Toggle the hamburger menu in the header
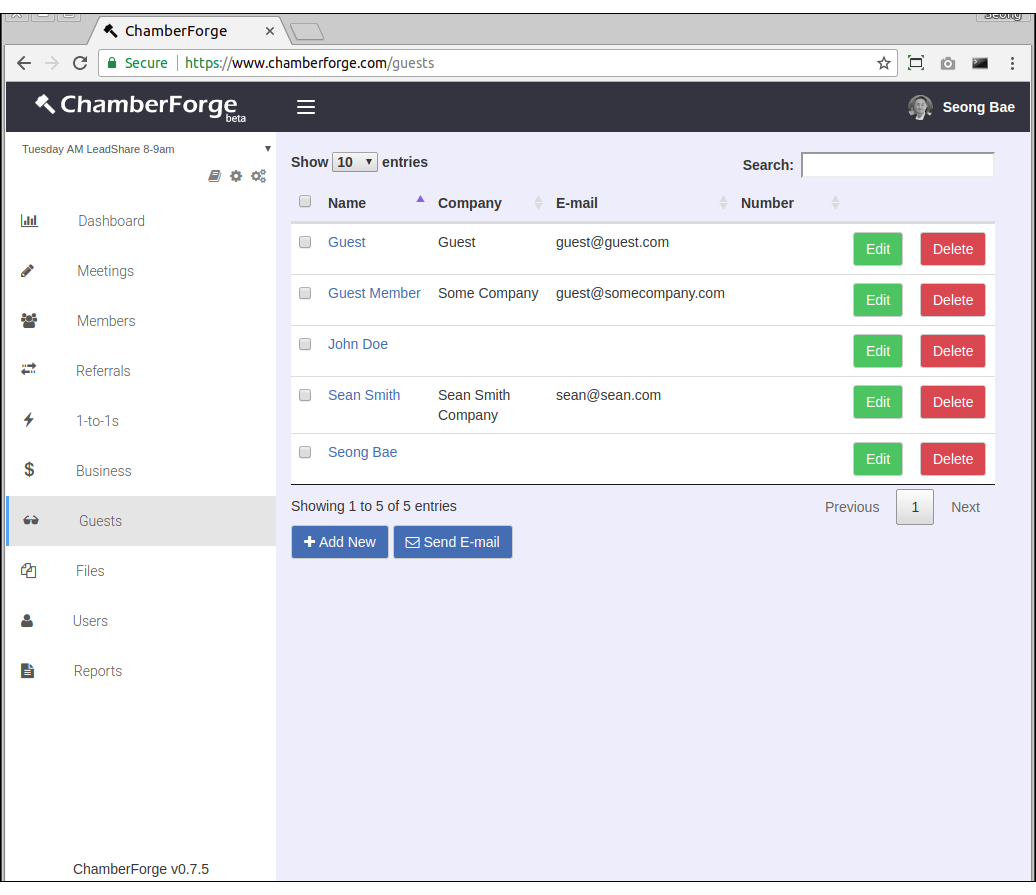This screenshot has height=895, width=1036. tap(306, 107)
